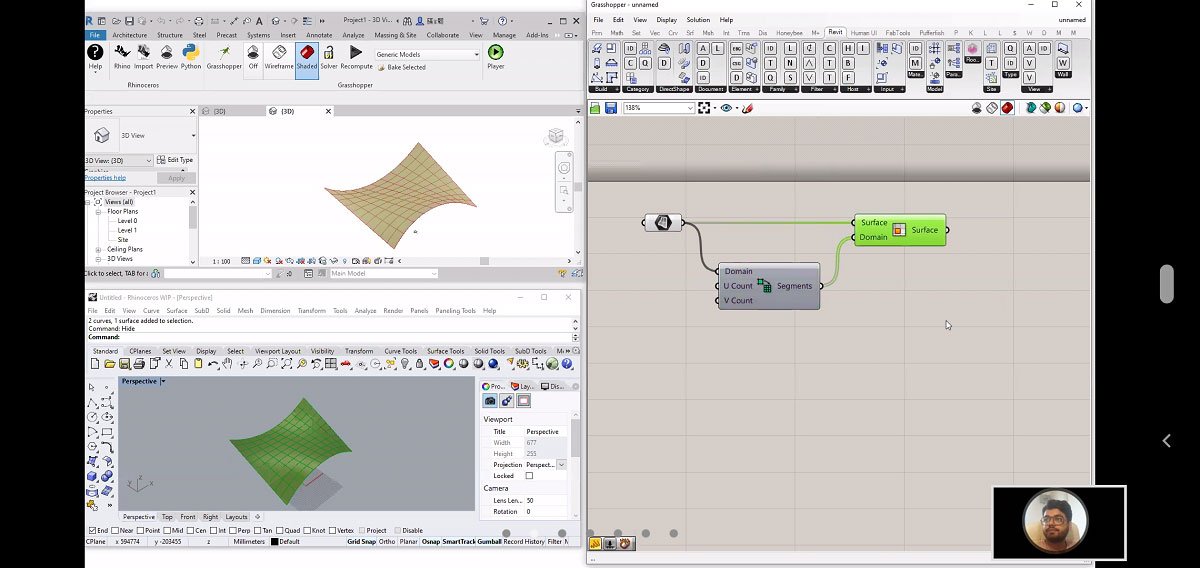Open the Surface menu in Rhino
Screen dimensions: 1200x568
[177, 311]
